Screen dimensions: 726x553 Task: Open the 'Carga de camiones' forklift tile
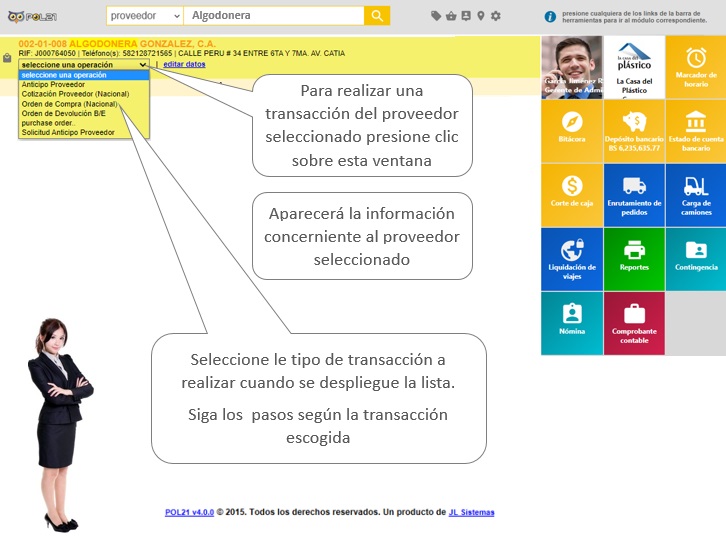pyautogui.click(x=696, y=195)
